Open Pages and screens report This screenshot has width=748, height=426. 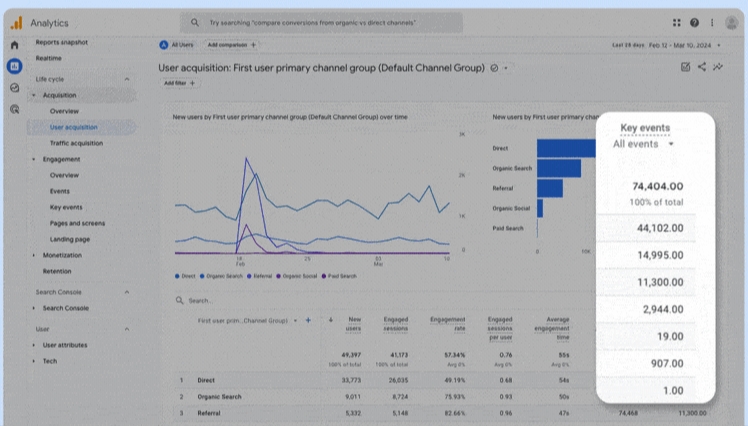(x=77, y=223)
